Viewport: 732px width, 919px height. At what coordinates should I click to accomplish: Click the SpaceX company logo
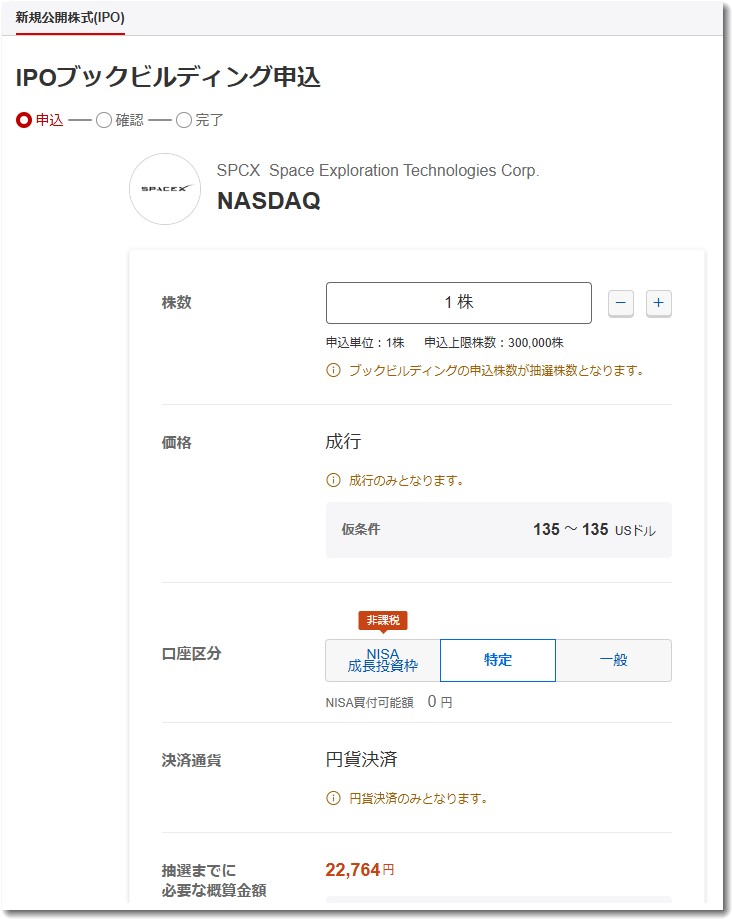[165, 189]
